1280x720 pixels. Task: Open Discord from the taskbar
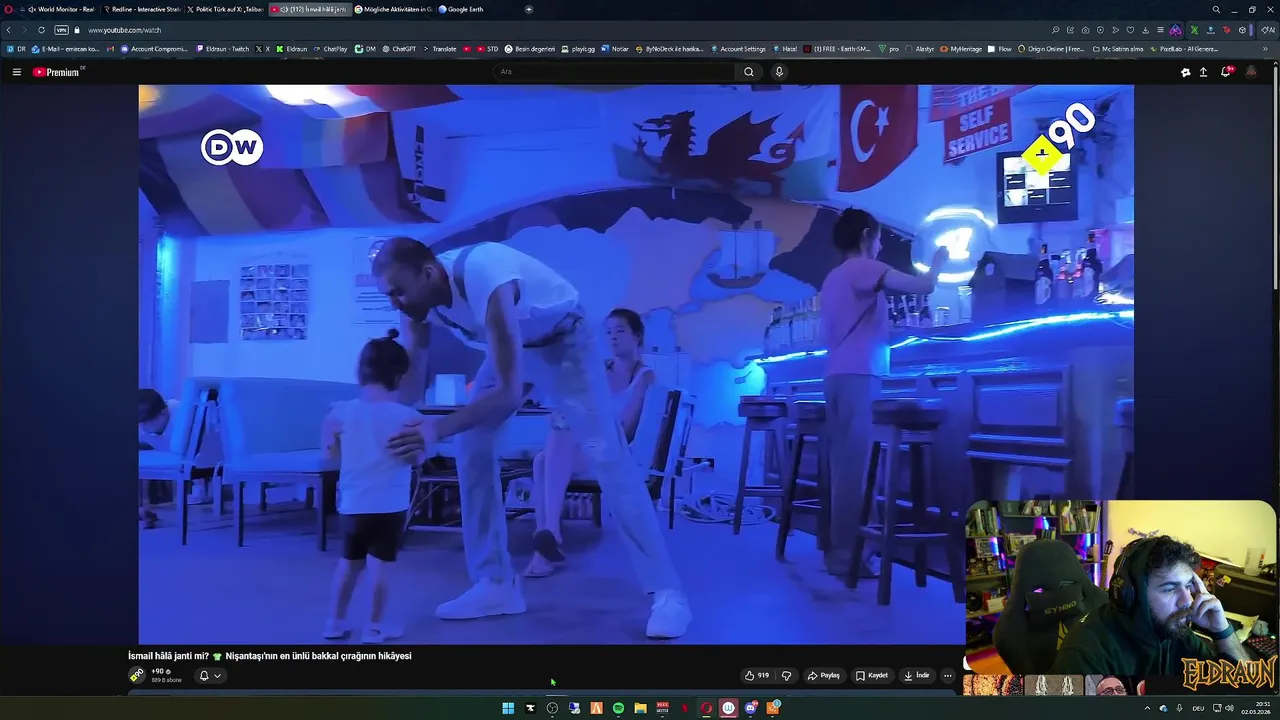coord(751,708)
